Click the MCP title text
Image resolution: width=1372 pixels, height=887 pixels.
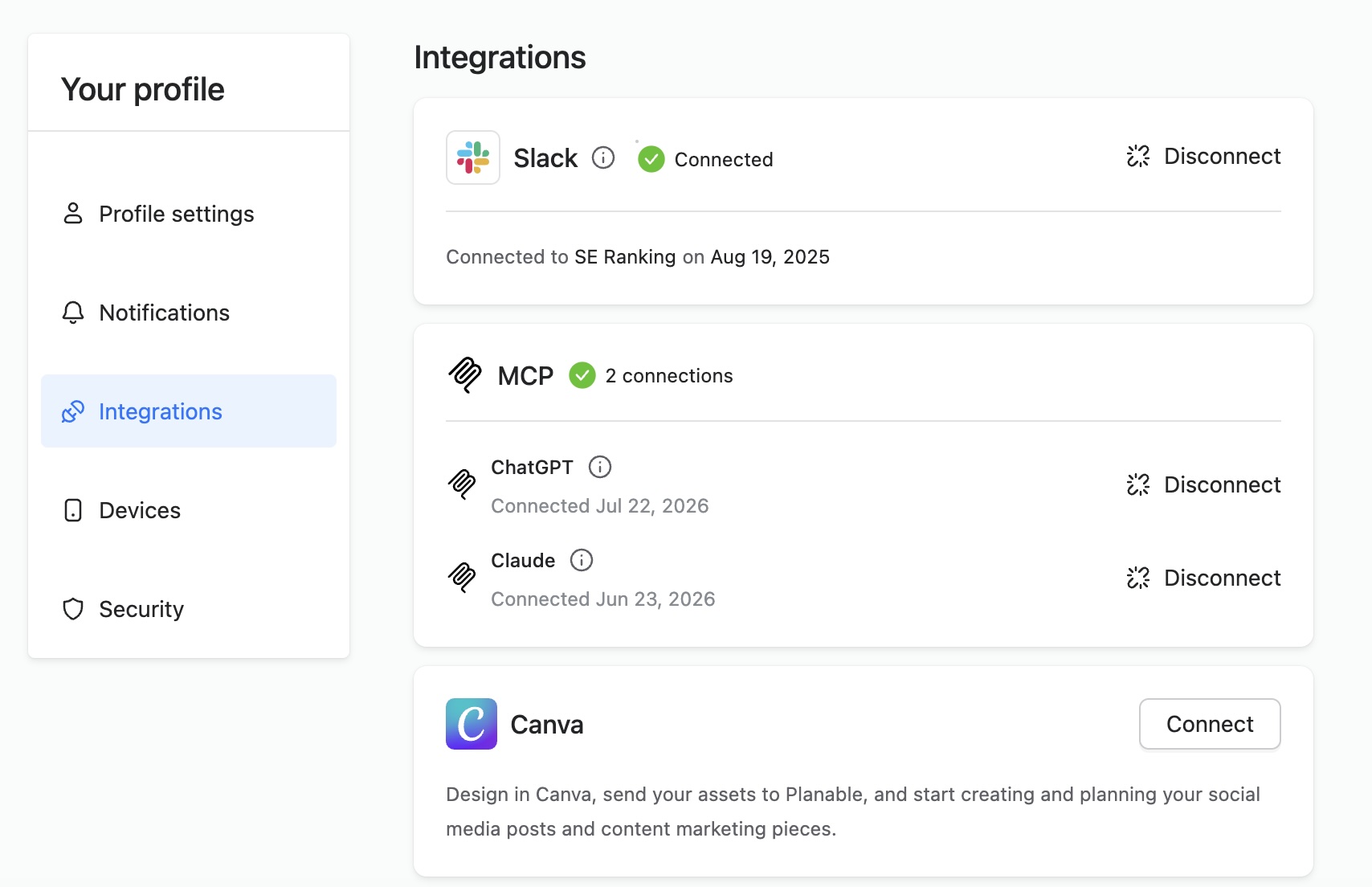tap(525, 375)
